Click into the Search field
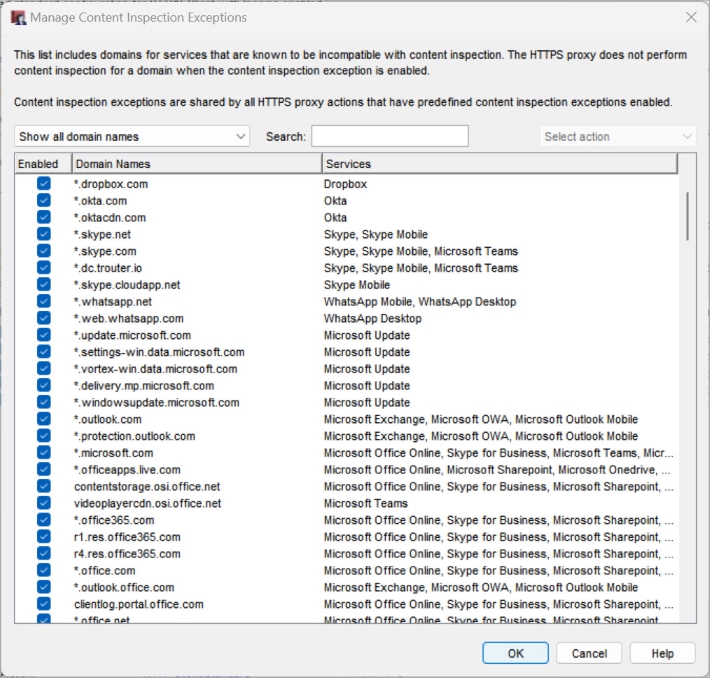Viewport: 710px width, 678px height. point(390,136)
